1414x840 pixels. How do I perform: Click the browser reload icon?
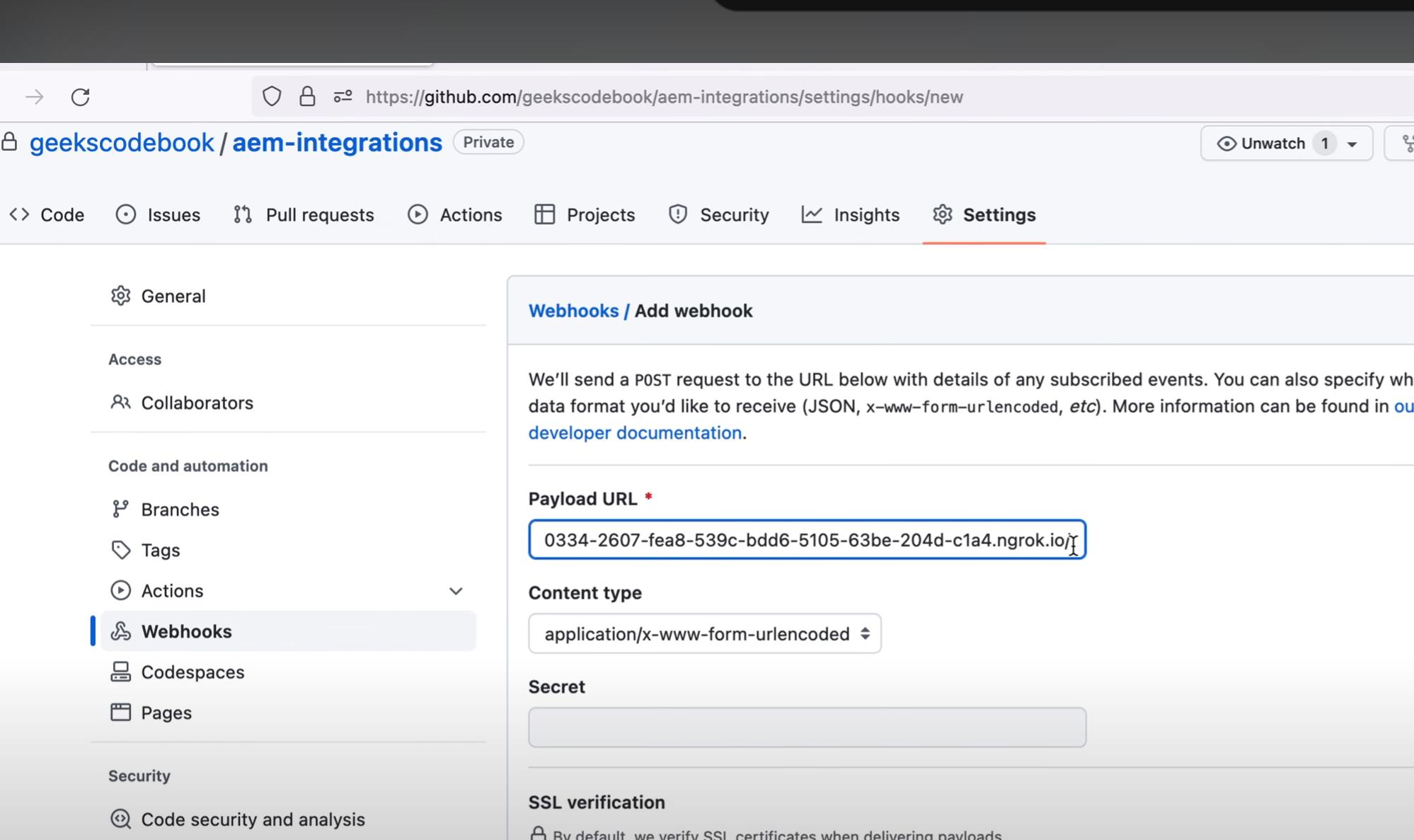81,97
